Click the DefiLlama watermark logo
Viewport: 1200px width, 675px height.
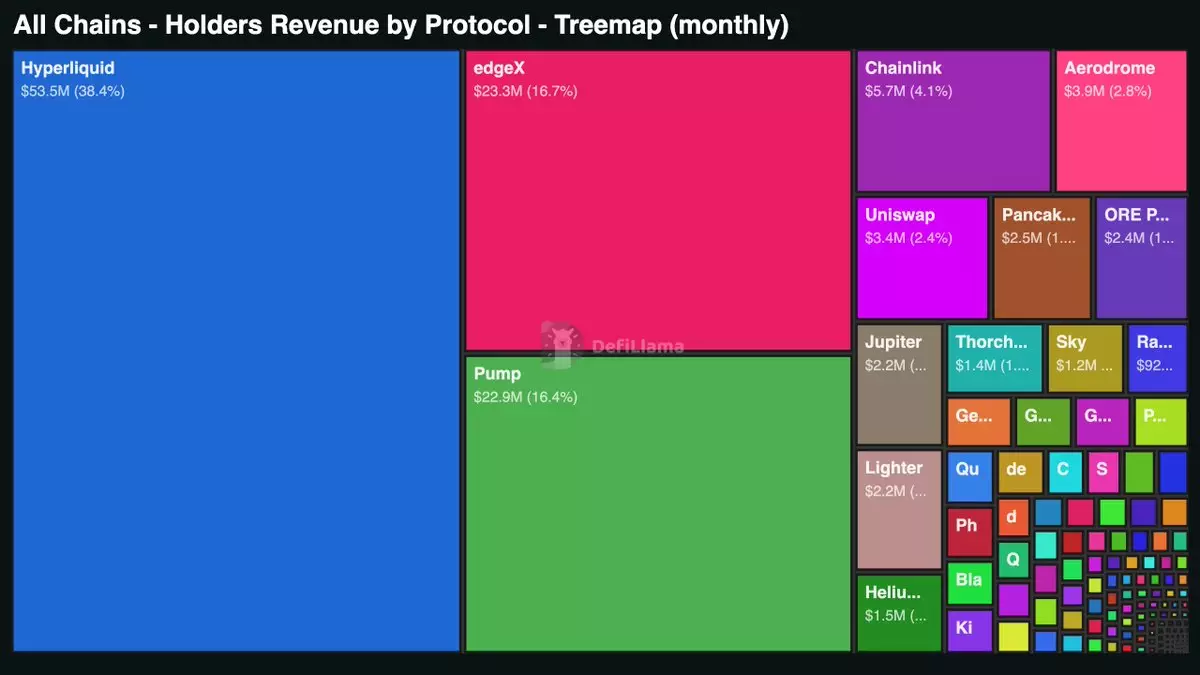click(613, 345)
